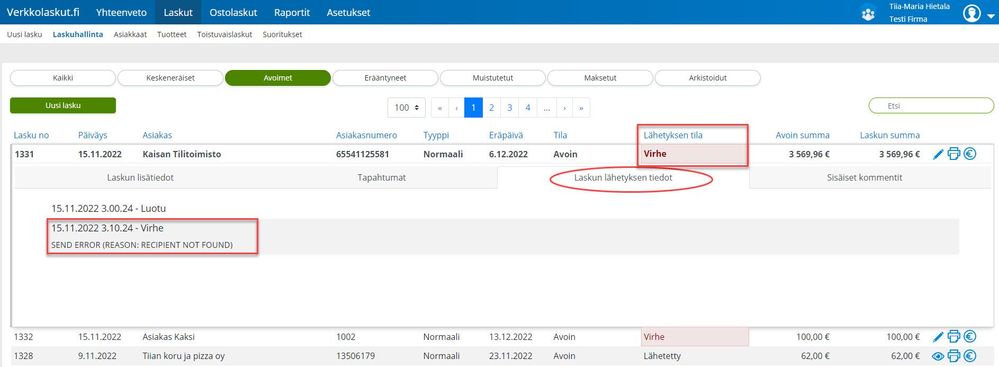Print invoice 1328 via printer icon
Screen dimensions: 999x367
(x=954, y=356)
